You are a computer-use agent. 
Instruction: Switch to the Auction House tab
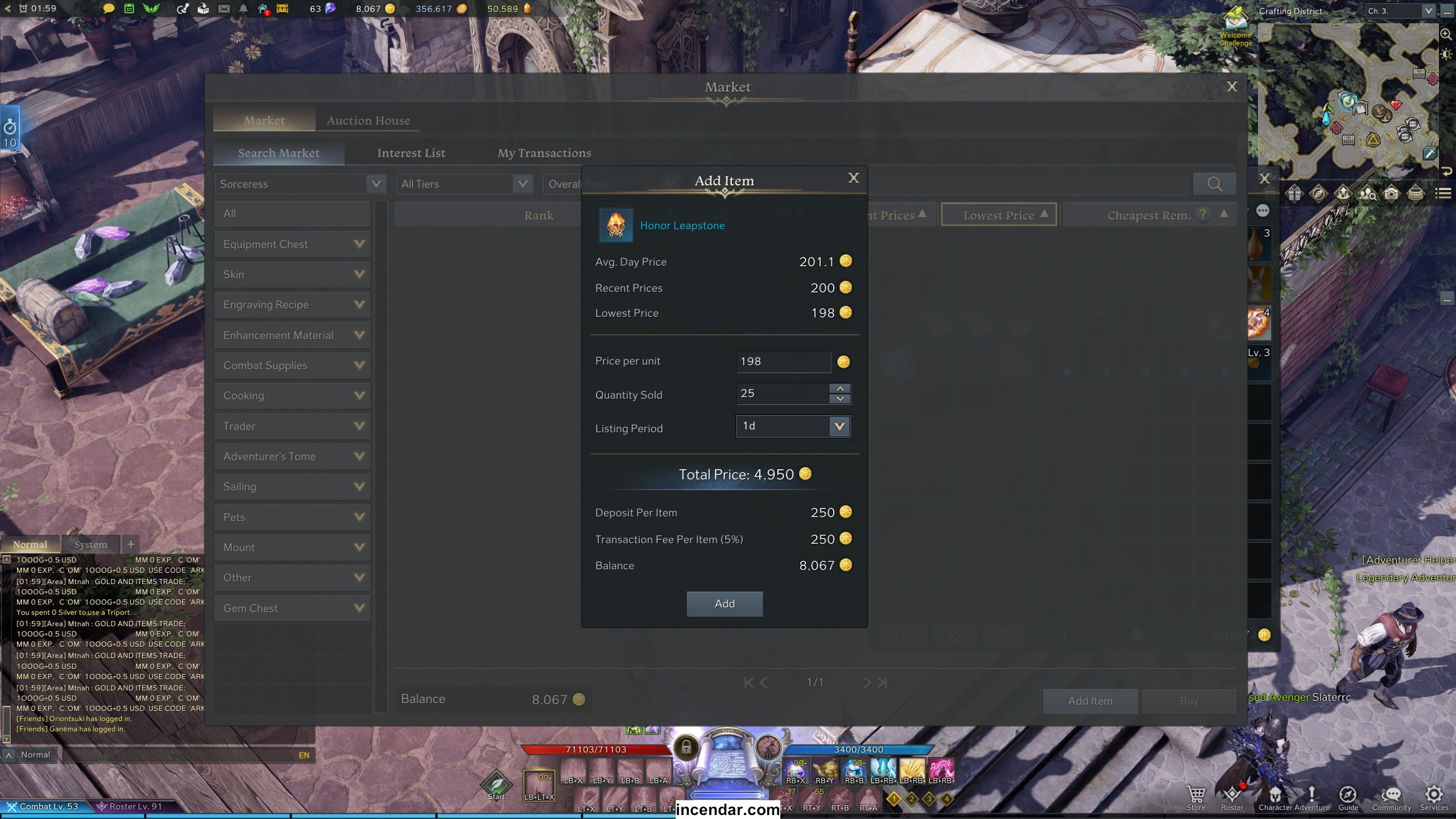tap(368, 121)
